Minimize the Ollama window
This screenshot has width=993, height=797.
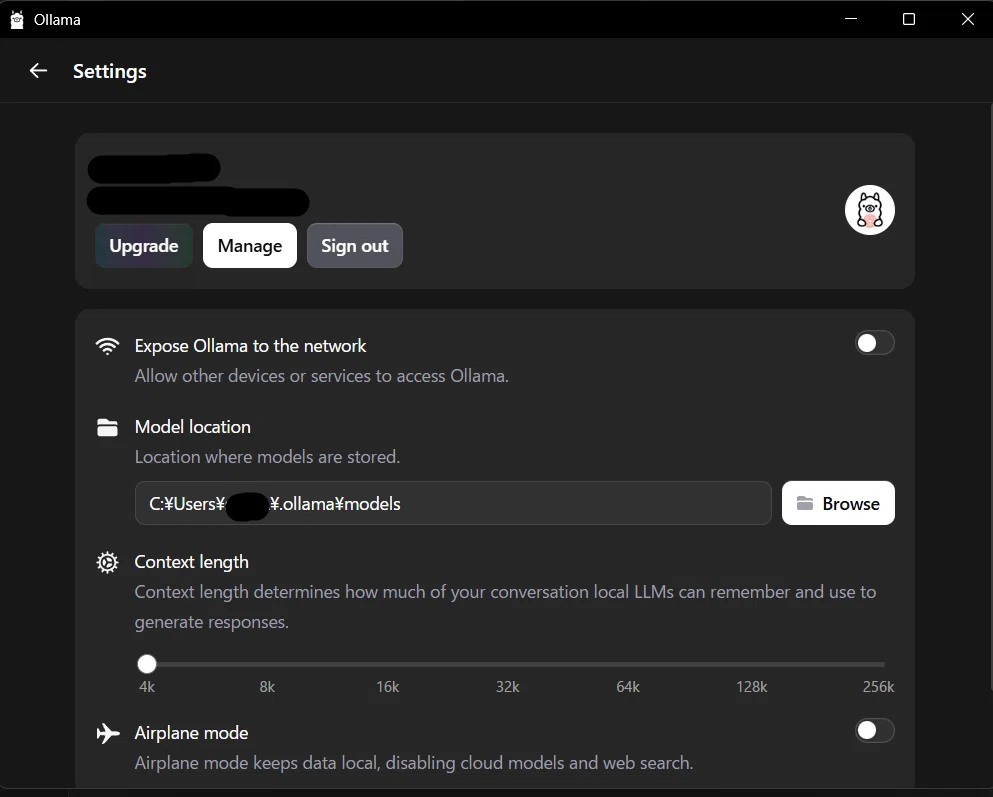tap(851, 19)
